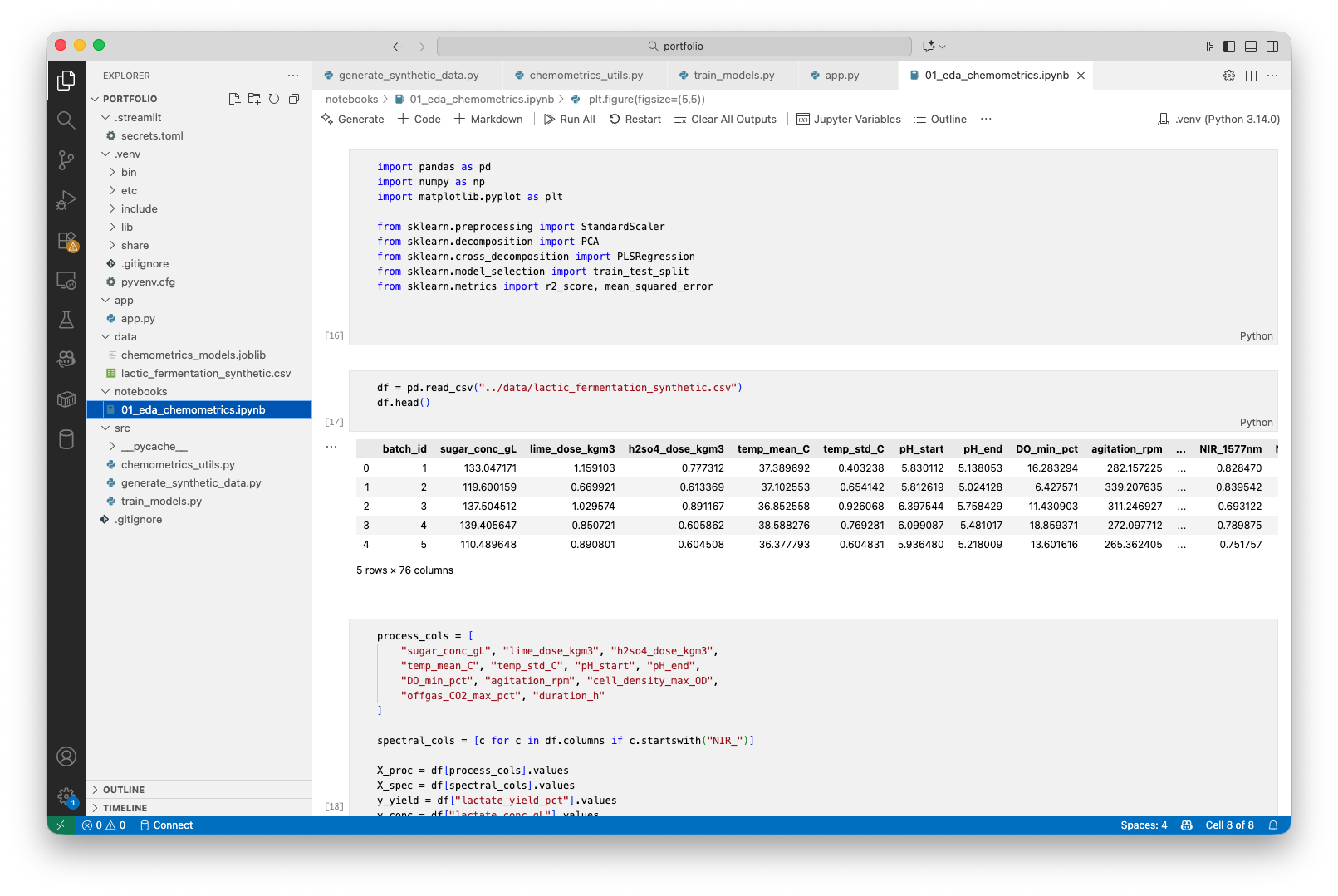Screen dimensions: 1338x896
Task: Expand the OUTLINE section
Action: pyautogui.click(x=124, y=790)
